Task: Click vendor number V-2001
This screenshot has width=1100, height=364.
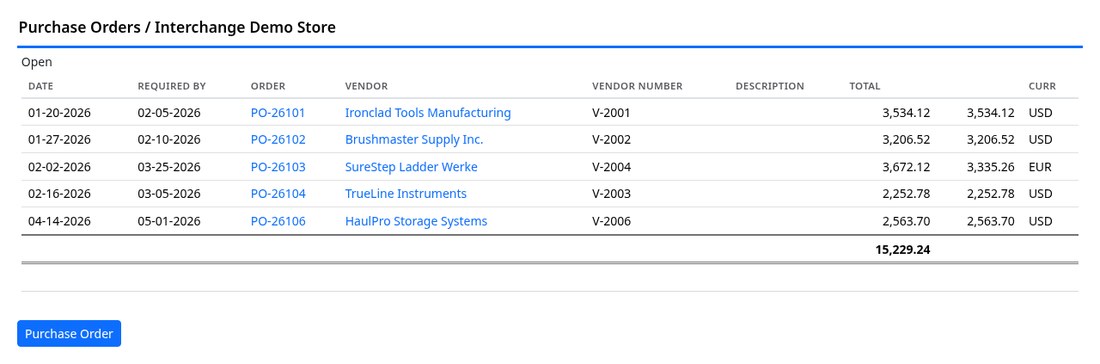Action: [611, 113]
